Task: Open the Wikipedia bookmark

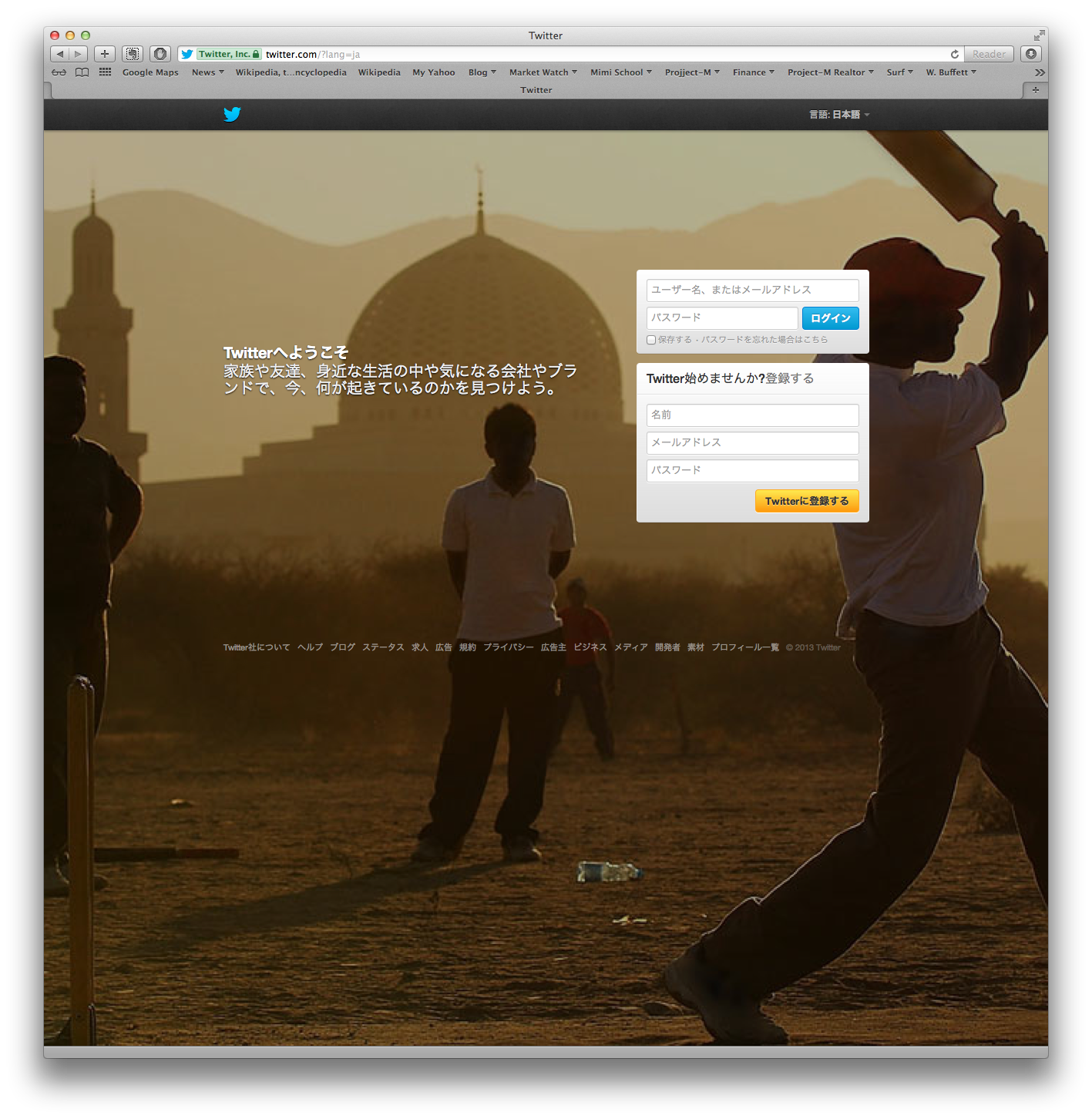Action: (379, 72)
